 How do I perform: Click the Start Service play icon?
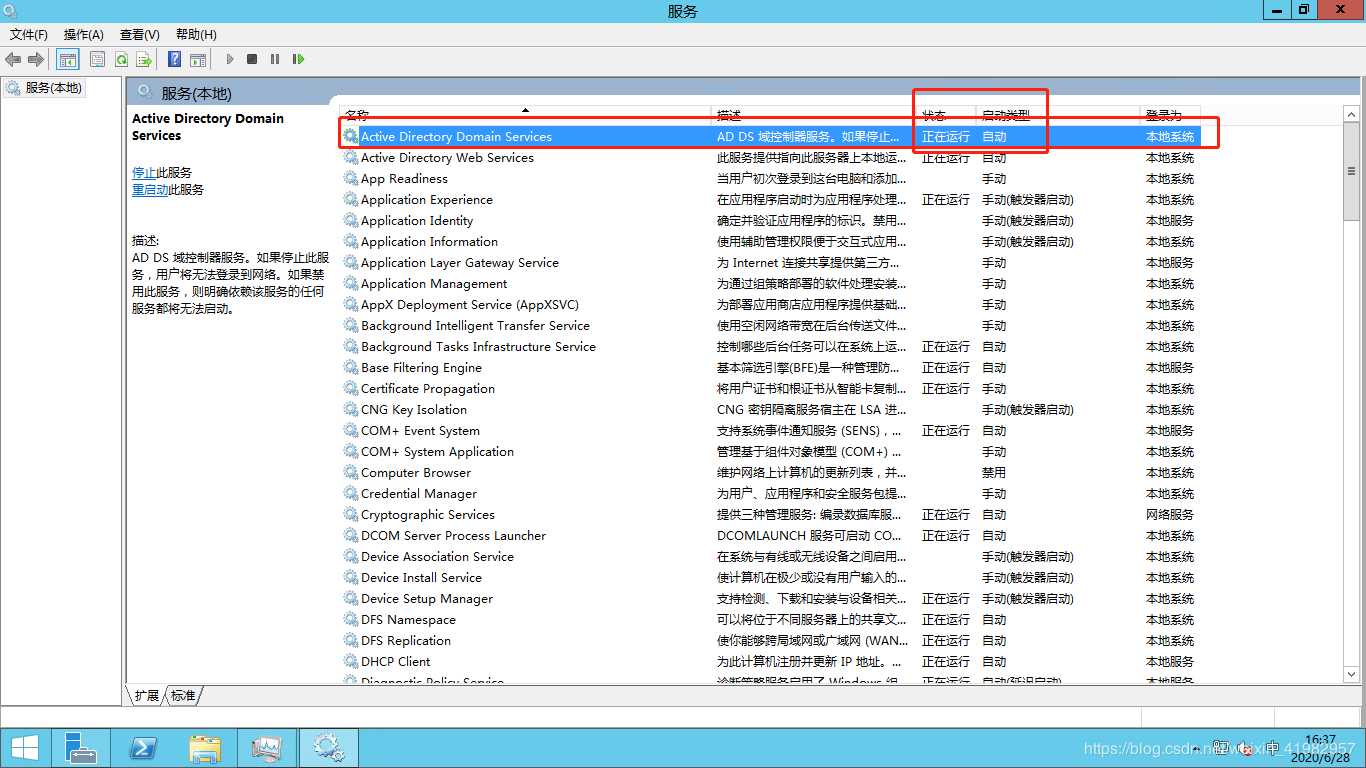pos(230,60)
